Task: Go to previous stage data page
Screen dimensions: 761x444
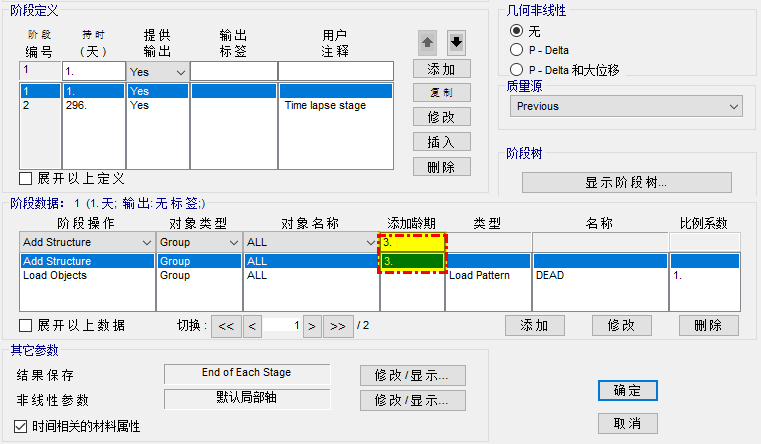Action: 252,326
